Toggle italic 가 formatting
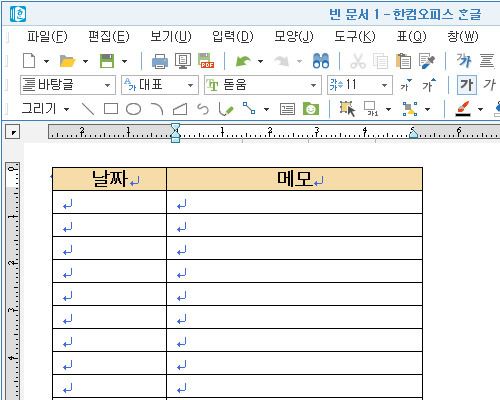Viewport: 500px width, 400px height. click(489, 85)
